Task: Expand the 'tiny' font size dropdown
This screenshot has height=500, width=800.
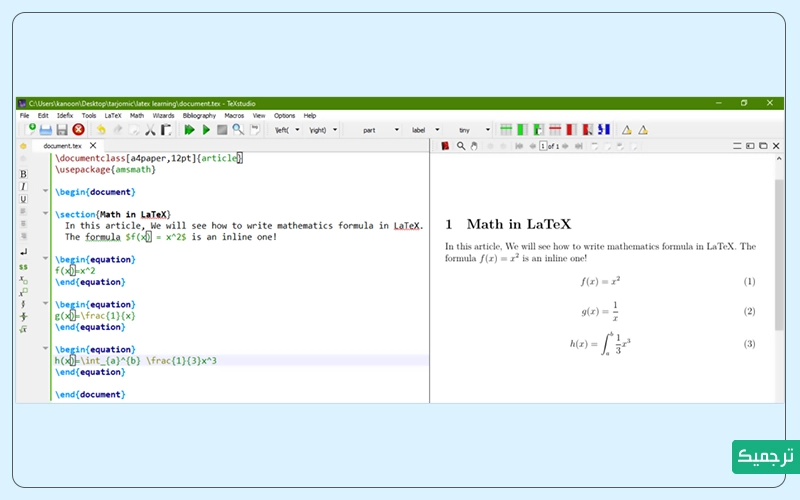Action: 487,130
